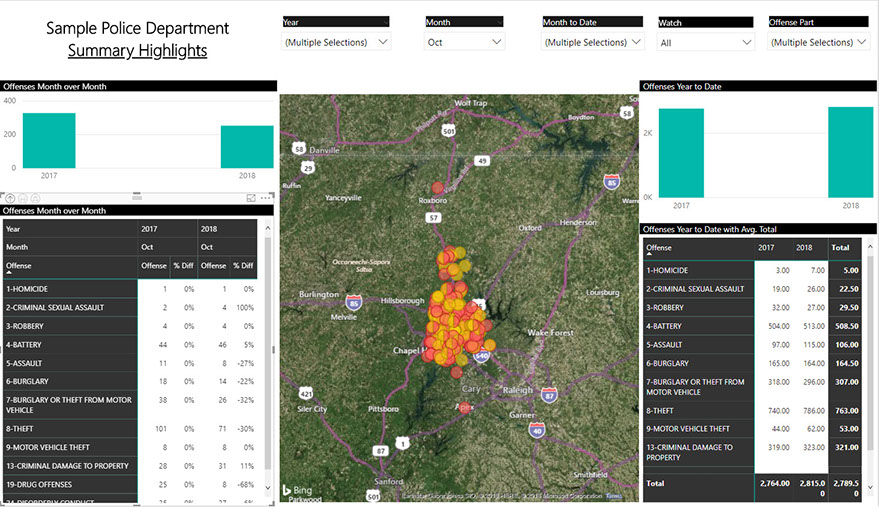Open focus mode for the chart visual
The height and width of the screenshot is (507, 879).
click(252, 198)
